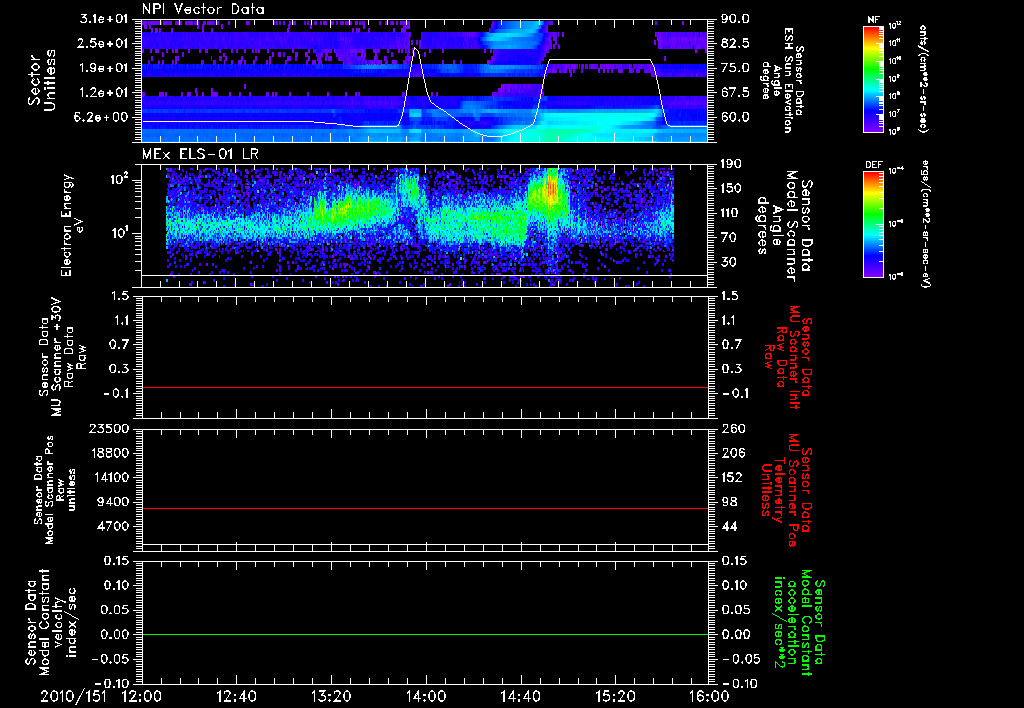Click the 2.5e+01 sector tick value

click(x=104, y=43)
